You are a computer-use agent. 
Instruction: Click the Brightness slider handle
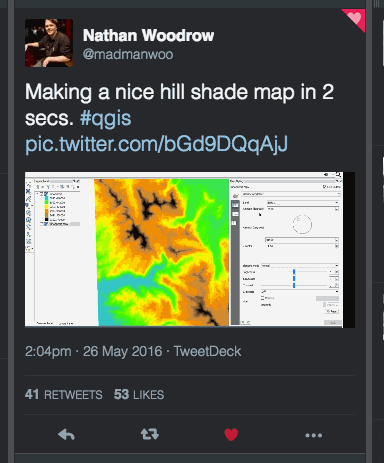(294, 272)
